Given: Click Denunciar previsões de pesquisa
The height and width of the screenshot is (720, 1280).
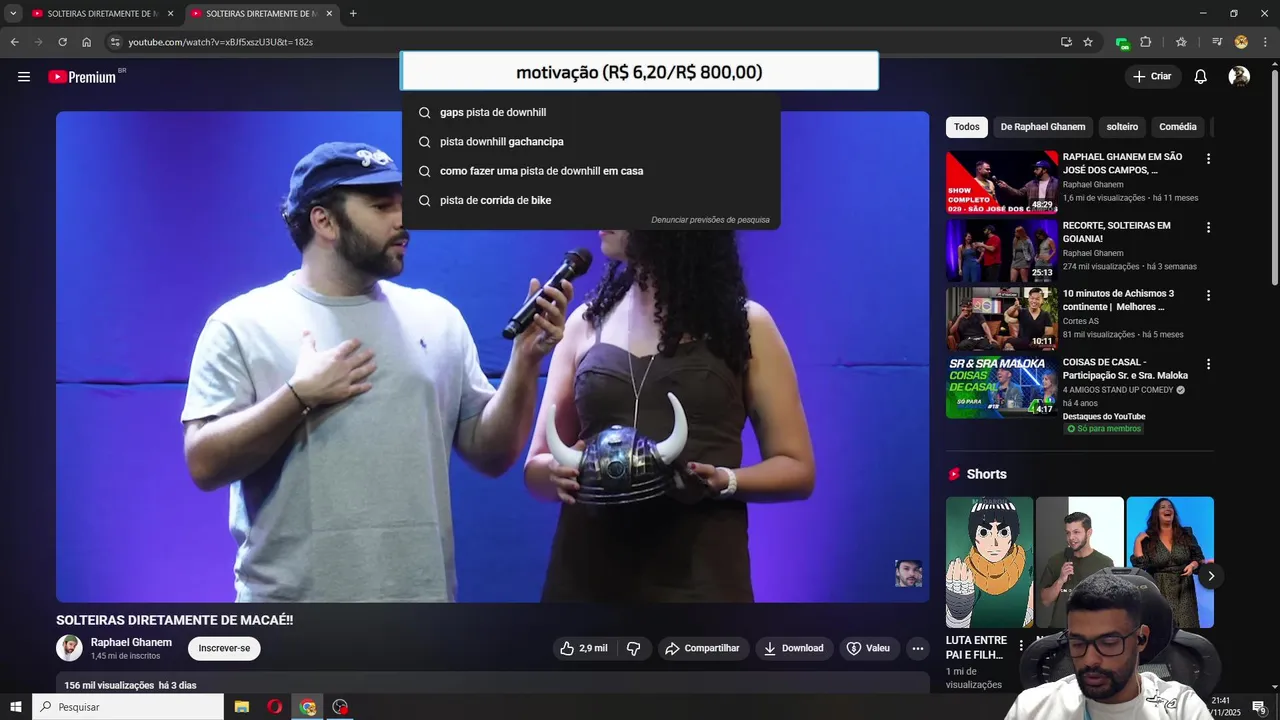Looking at the screenshot, I should pos(710,220).
